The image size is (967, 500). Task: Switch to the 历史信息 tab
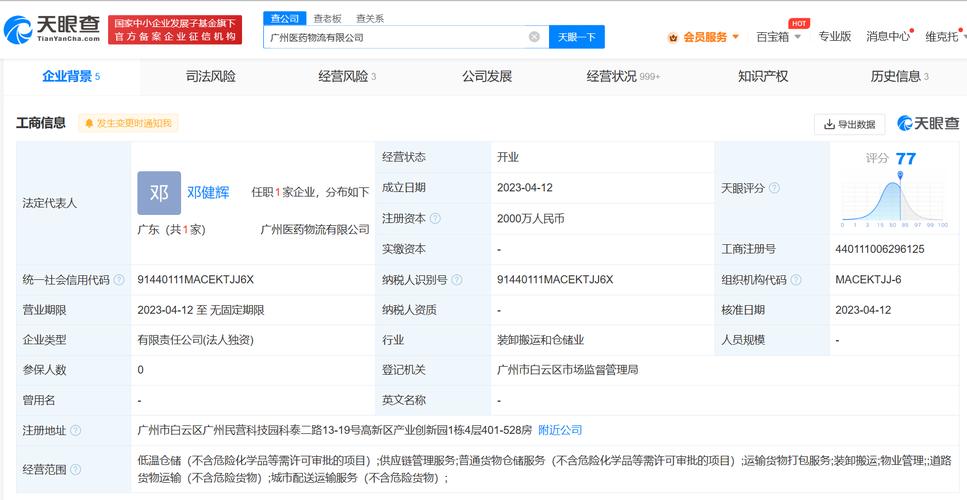900,76
